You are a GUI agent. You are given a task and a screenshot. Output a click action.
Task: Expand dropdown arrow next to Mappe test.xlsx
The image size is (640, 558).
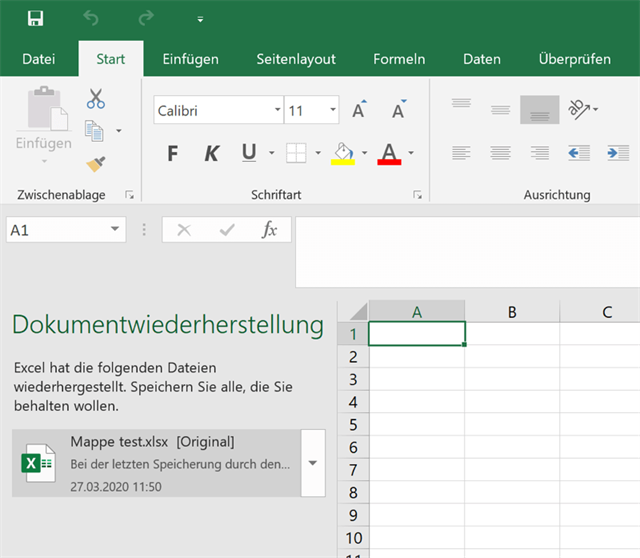point(313,463)
